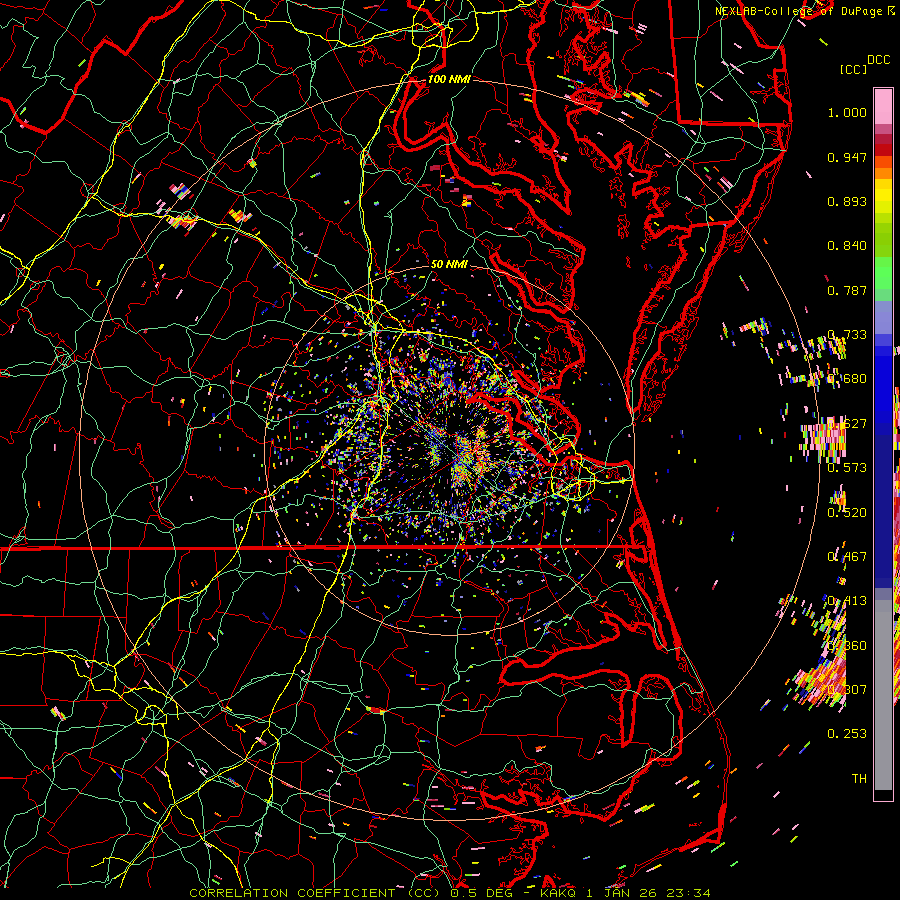Select the 0.787 legend value
900x900 pixels.
[847, 290]
